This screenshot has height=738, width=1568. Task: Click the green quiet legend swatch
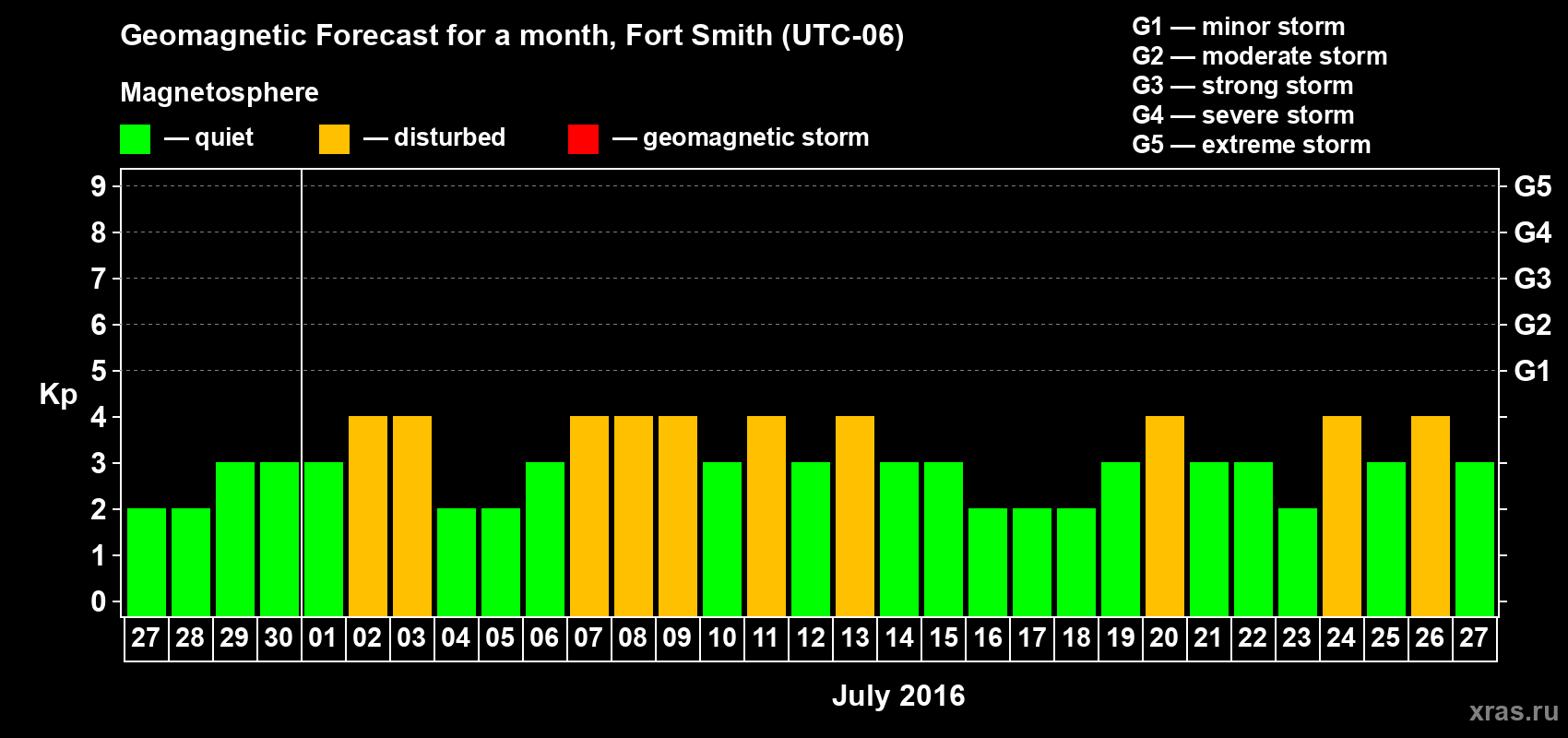coord(135,139)
